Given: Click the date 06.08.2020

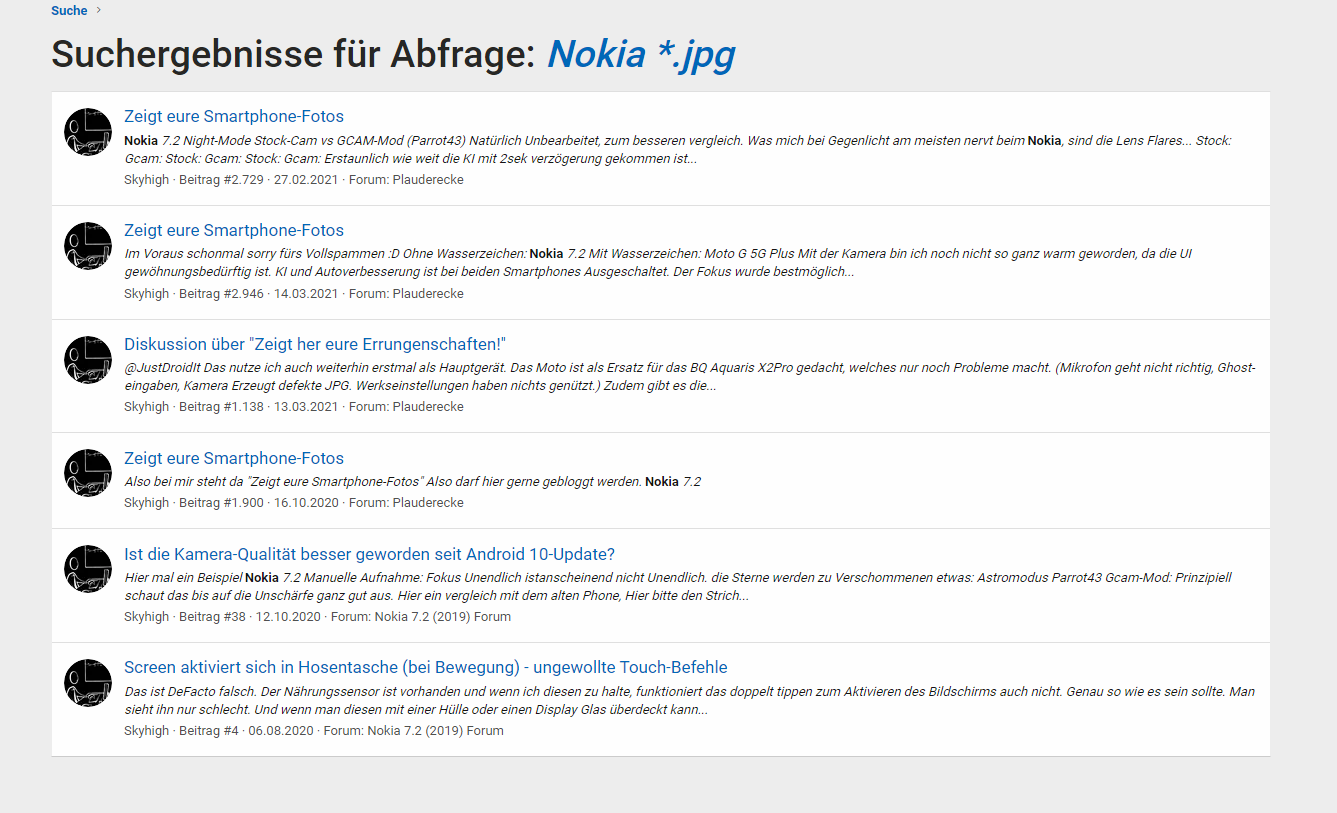Looking at the screenshot, I should [281, 731].
